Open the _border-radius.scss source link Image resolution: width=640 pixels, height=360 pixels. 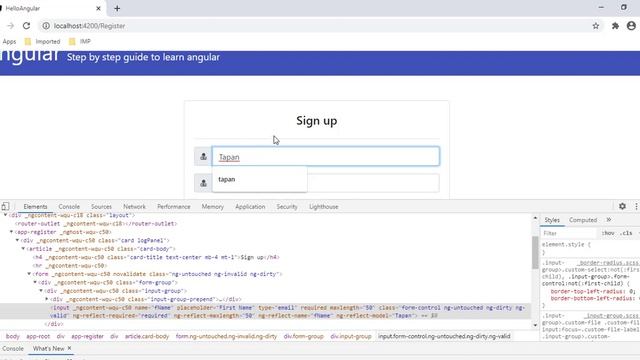(x=609, y=263)
